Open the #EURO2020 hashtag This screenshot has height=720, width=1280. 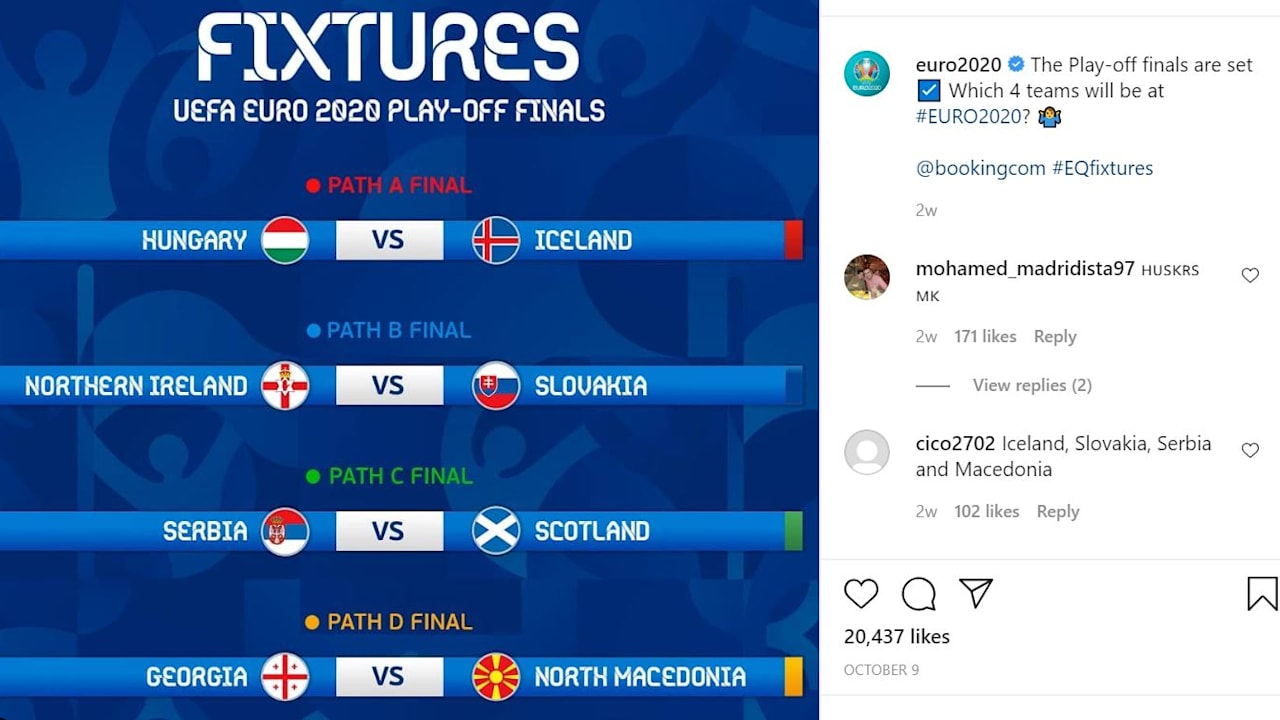[969, 116]
